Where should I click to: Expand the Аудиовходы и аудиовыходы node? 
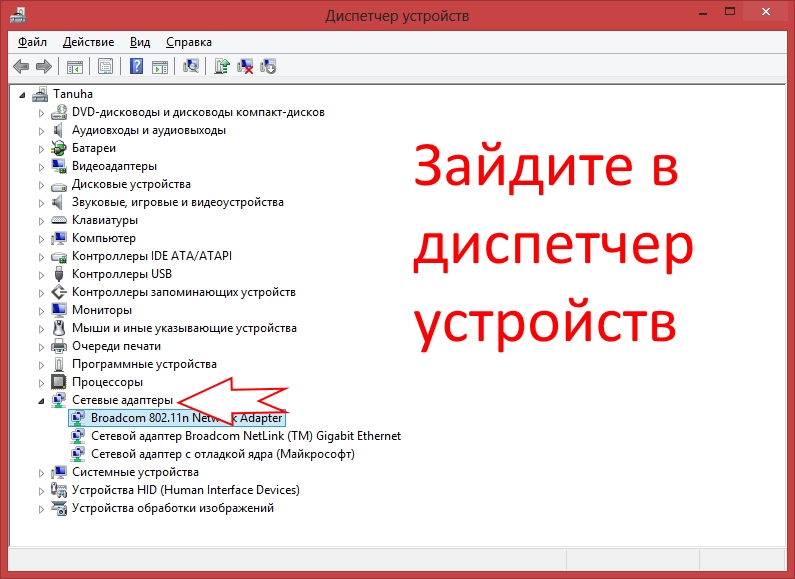pos(41,131)
